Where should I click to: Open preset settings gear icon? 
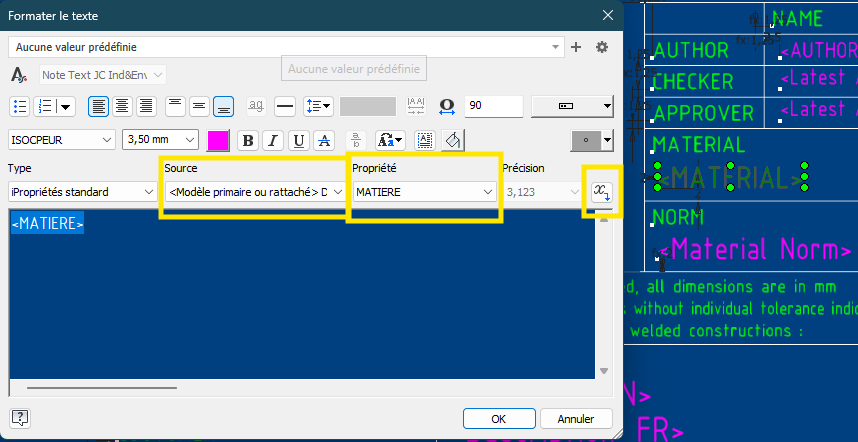[602, 47]
